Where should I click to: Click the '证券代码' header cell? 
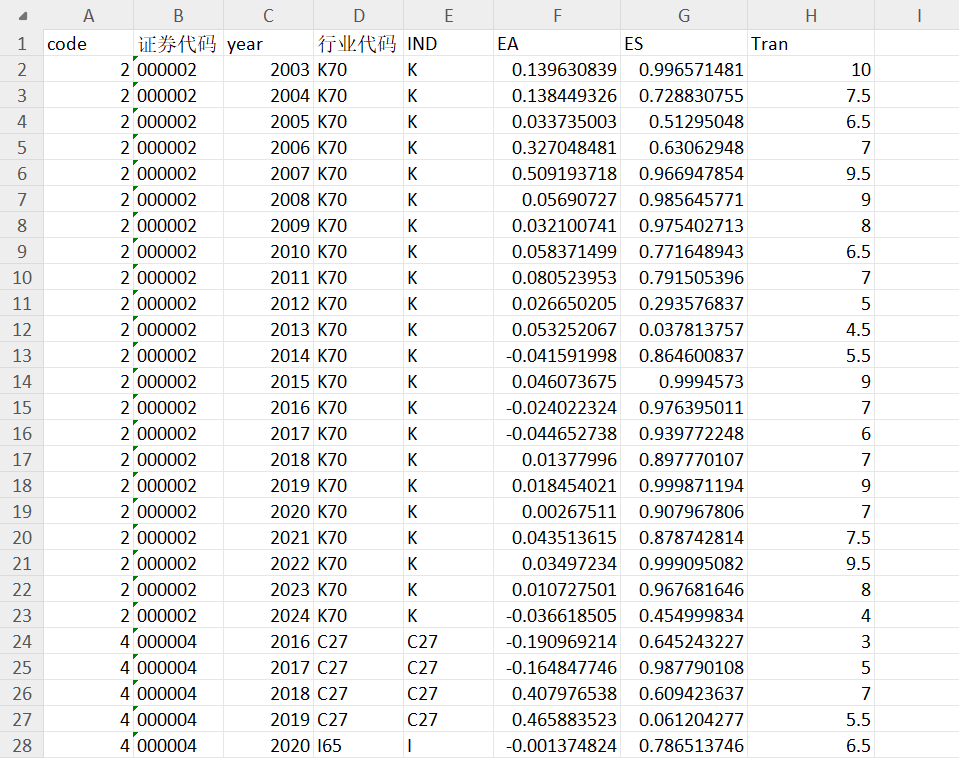coord(179,43)
